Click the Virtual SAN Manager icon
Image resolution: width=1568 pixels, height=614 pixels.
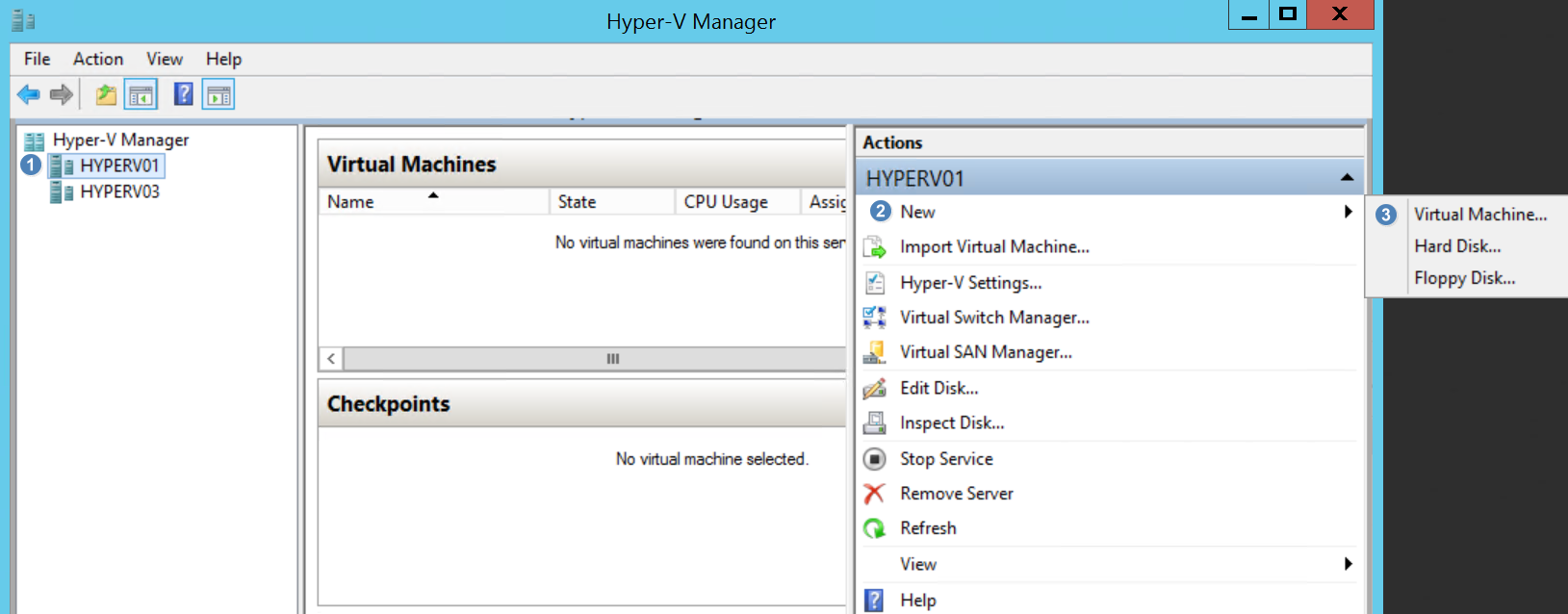tap(874, 352)
